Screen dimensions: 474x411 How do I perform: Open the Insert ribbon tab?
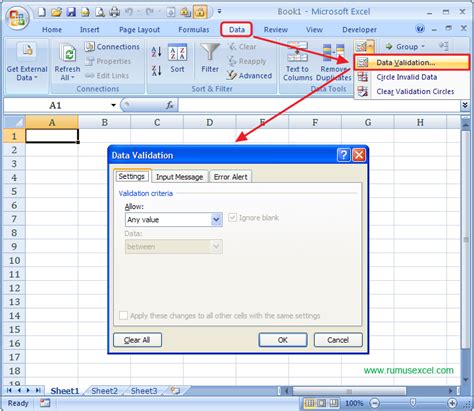[89, 30]
